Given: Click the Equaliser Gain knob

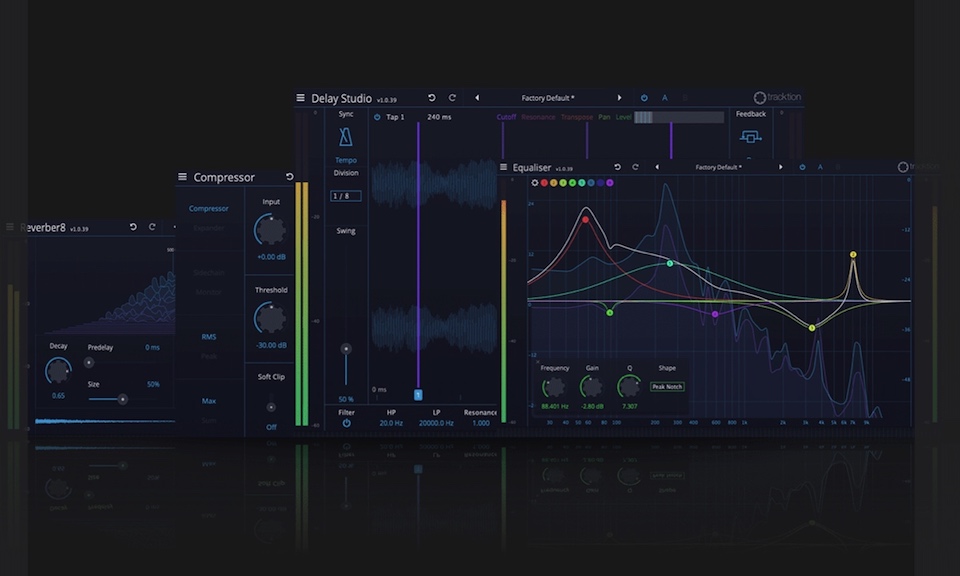Looking at the screenshot, I should click(591, 387).
